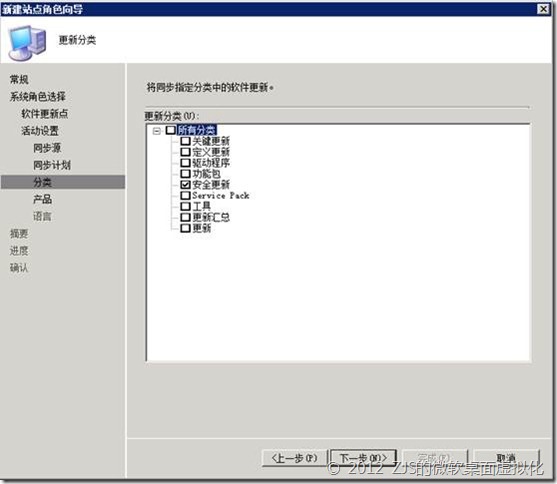Go to the 产品 step
Screen dimensions: 557x484
pyautogui.click(x=43, y=199)
